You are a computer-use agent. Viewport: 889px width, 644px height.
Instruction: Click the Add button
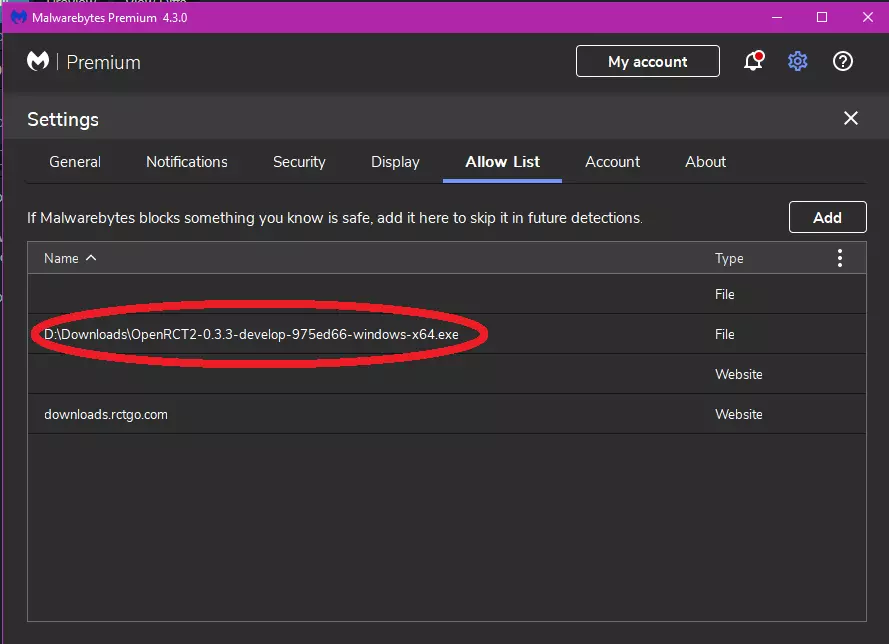click(827, 217)
